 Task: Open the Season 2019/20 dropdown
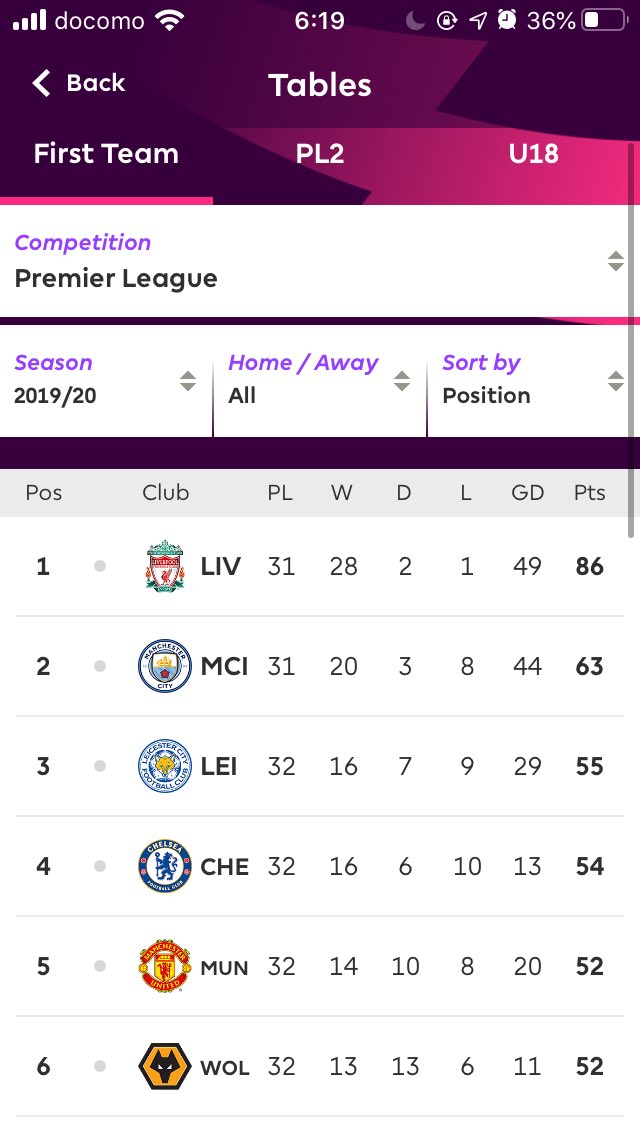pos(107,380)
